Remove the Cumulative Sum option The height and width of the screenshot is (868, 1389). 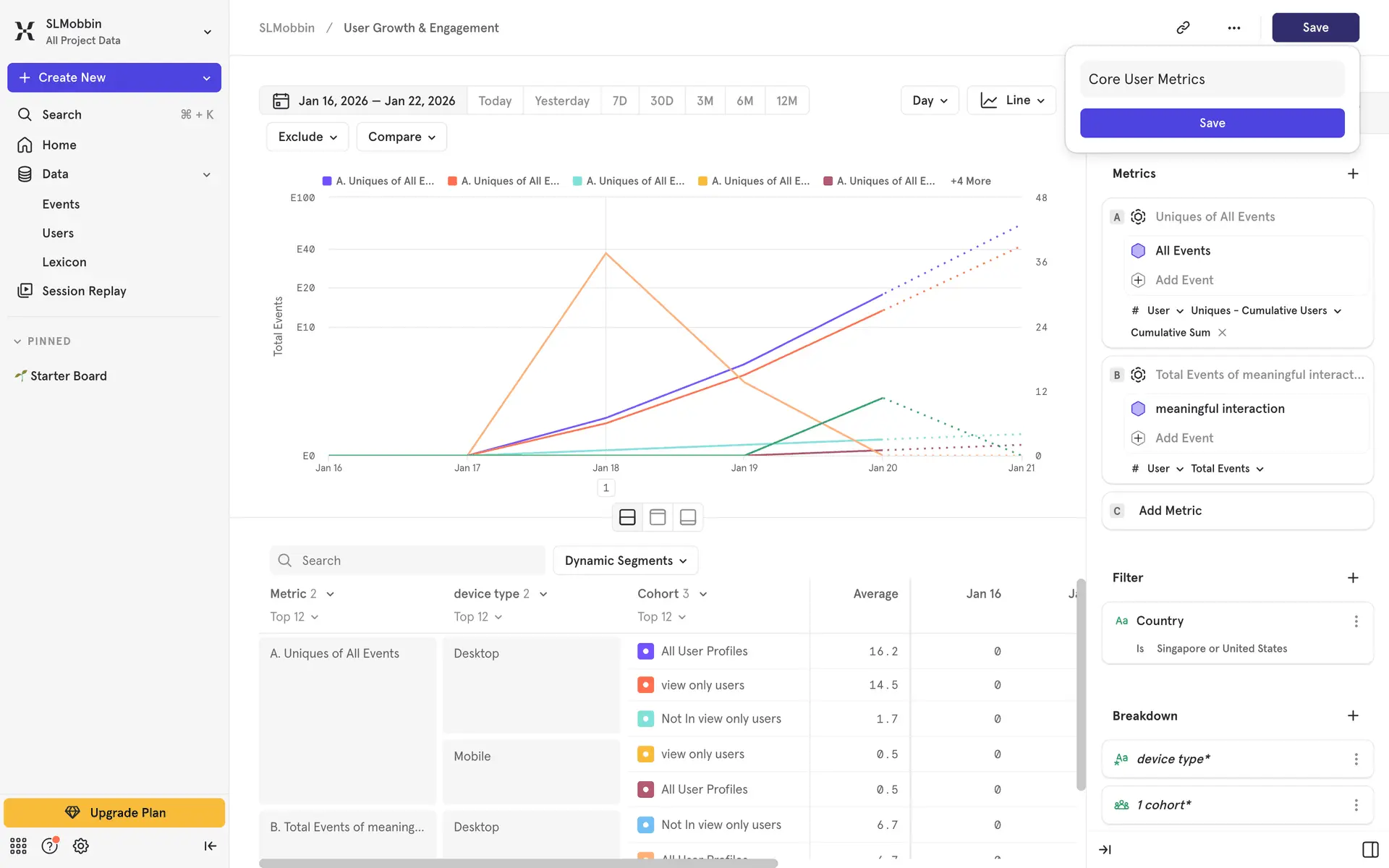(1222, 333)
